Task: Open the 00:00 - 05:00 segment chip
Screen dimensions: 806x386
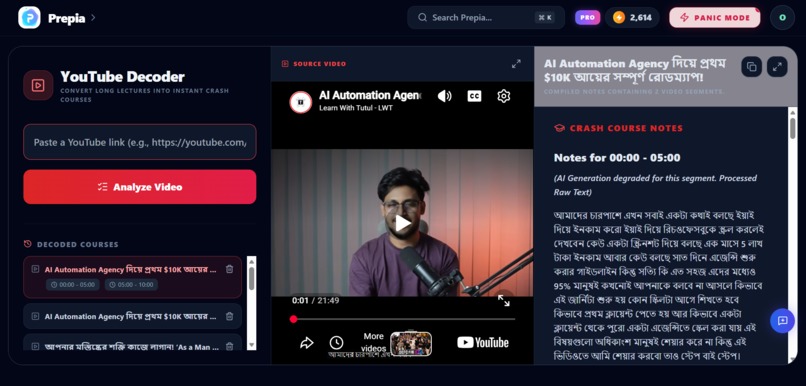Action: pos(72,285)
